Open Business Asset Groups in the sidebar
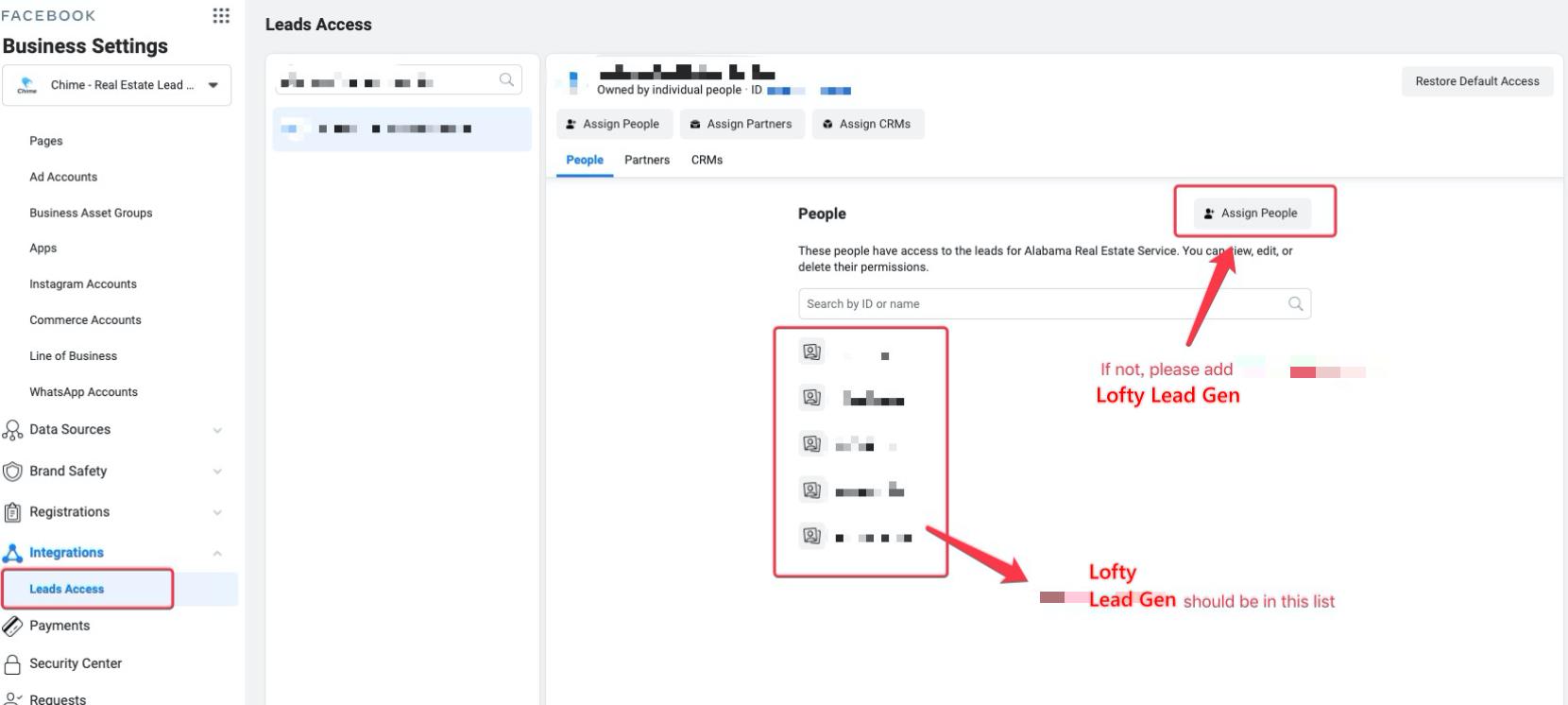Viewport: 1568px width, 705px height. [x=91, y=213]
